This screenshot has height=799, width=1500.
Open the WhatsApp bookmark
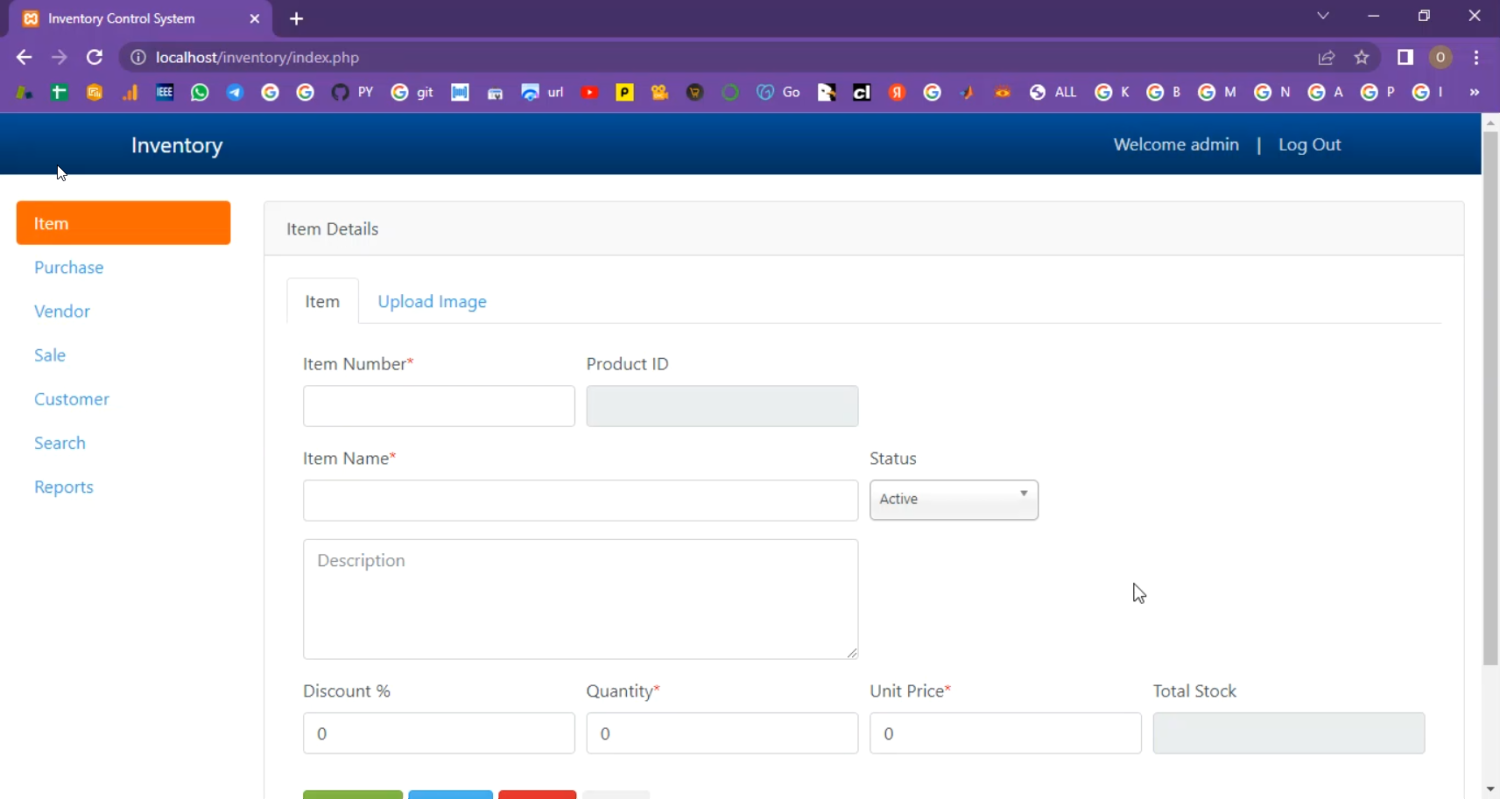[x=200, y=92]
